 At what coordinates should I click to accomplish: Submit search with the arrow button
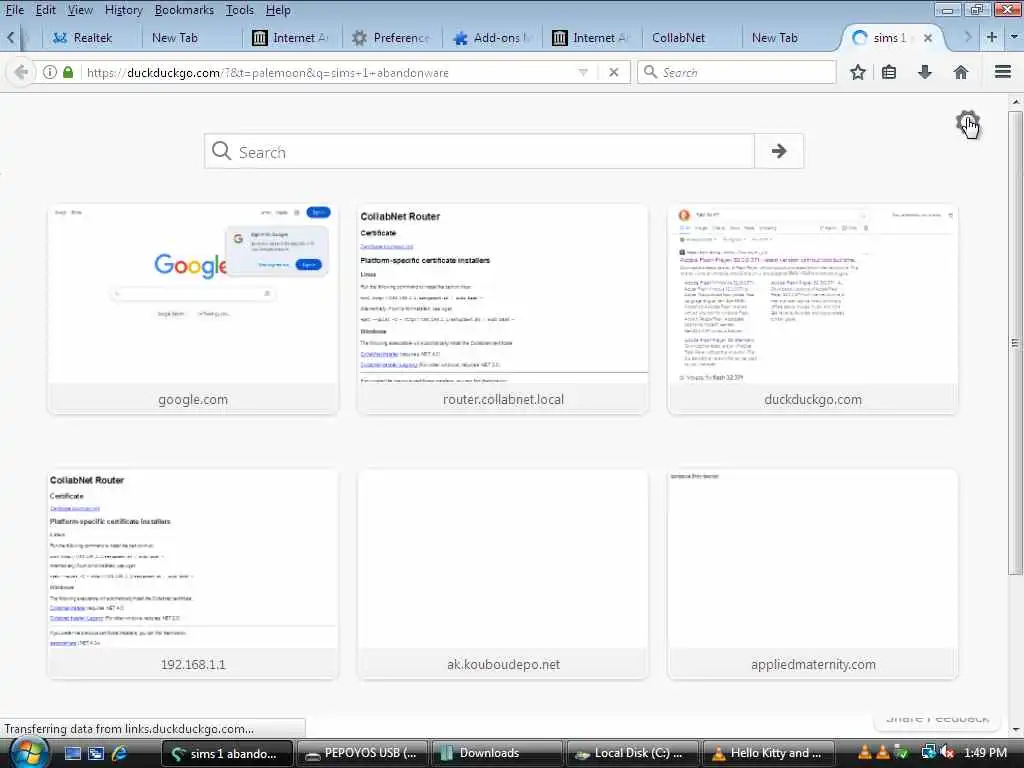[778, 152]
